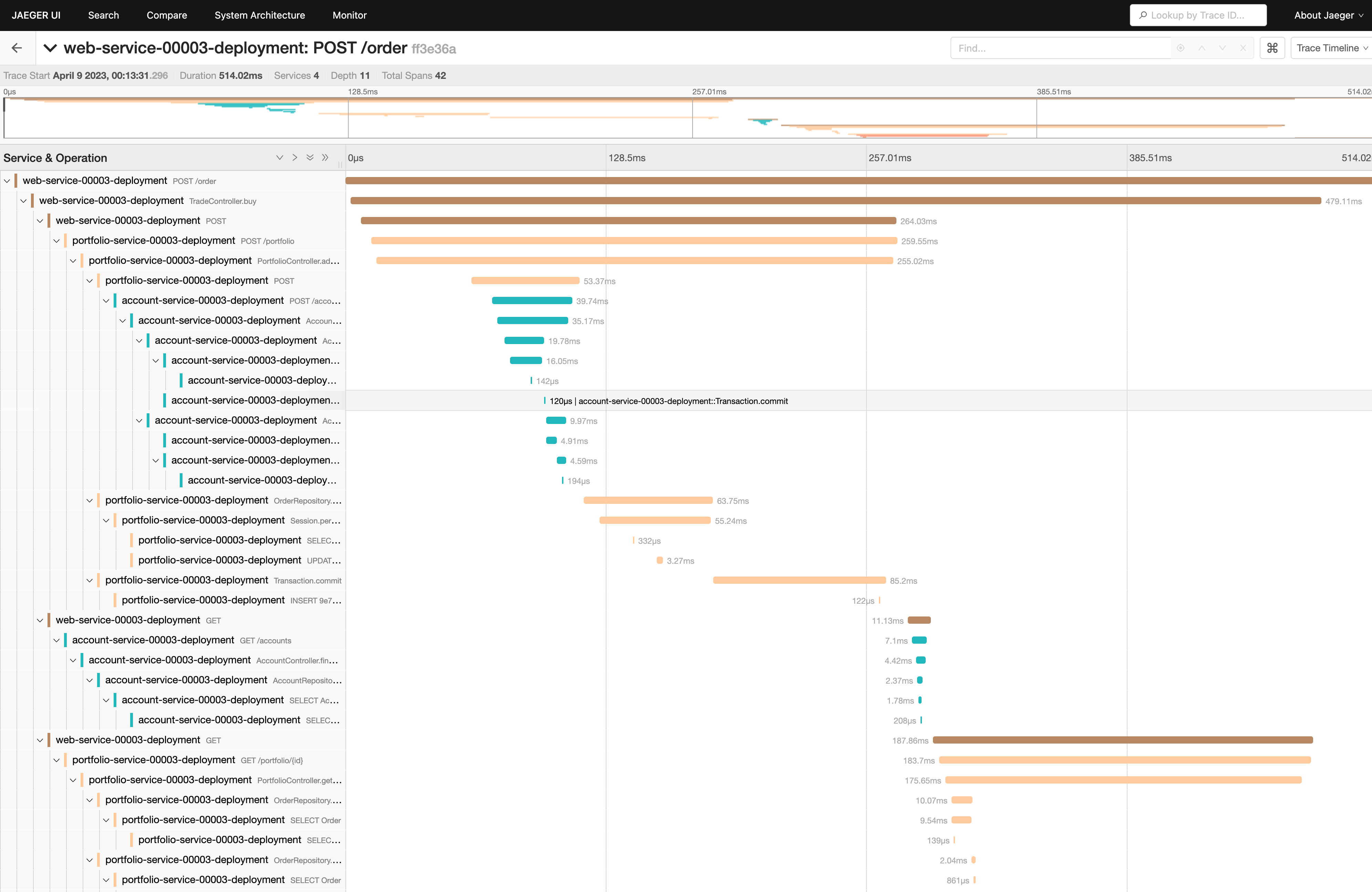The width and height of the screenshot is (1372, 892).
Task: Collapse the portfolio-service POST /portfolio span
Action: (56, 240)
